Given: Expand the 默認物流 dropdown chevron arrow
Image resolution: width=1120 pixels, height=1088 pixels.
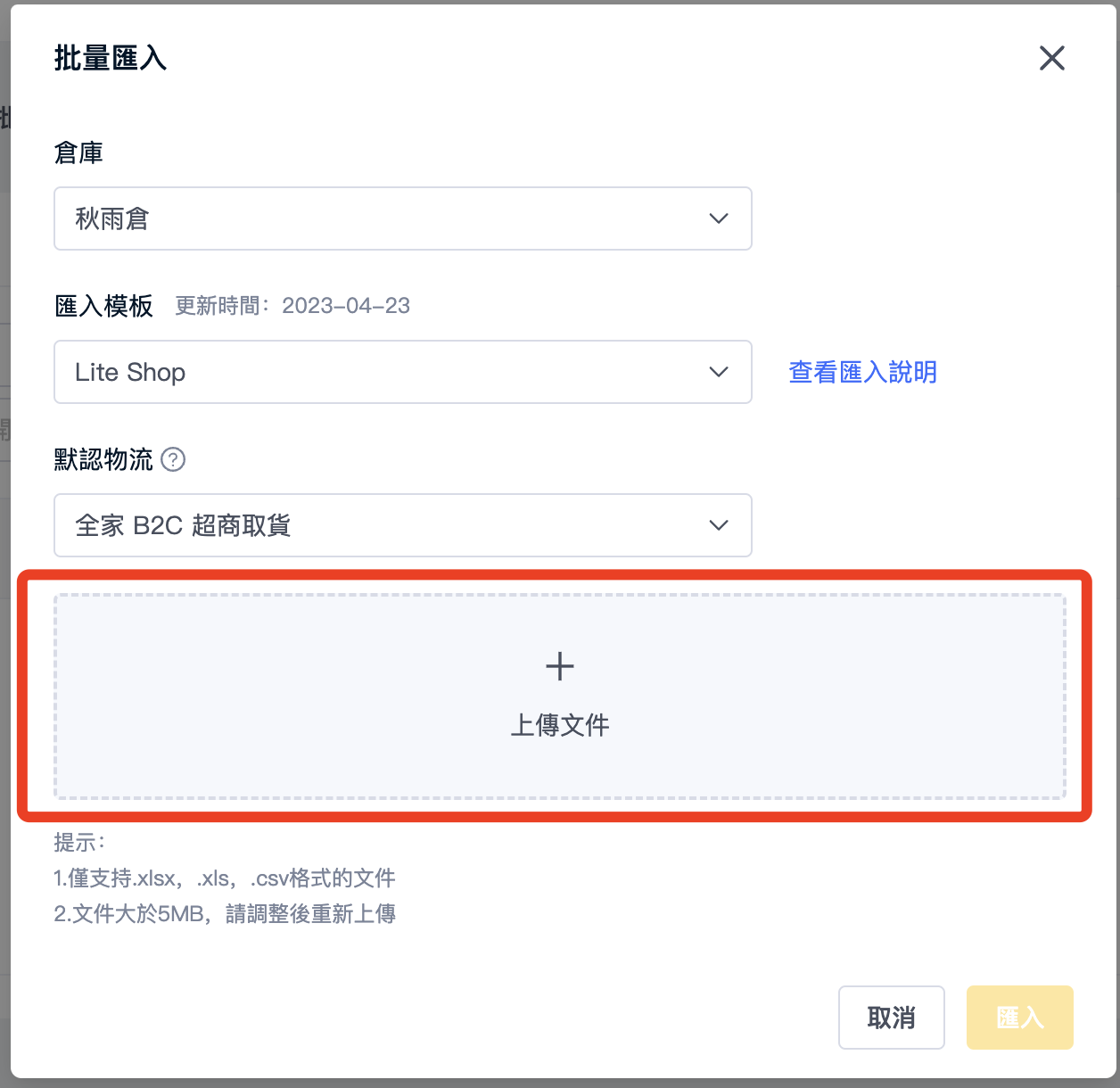Looking at the screenshot, I should (x=719, y=525).
